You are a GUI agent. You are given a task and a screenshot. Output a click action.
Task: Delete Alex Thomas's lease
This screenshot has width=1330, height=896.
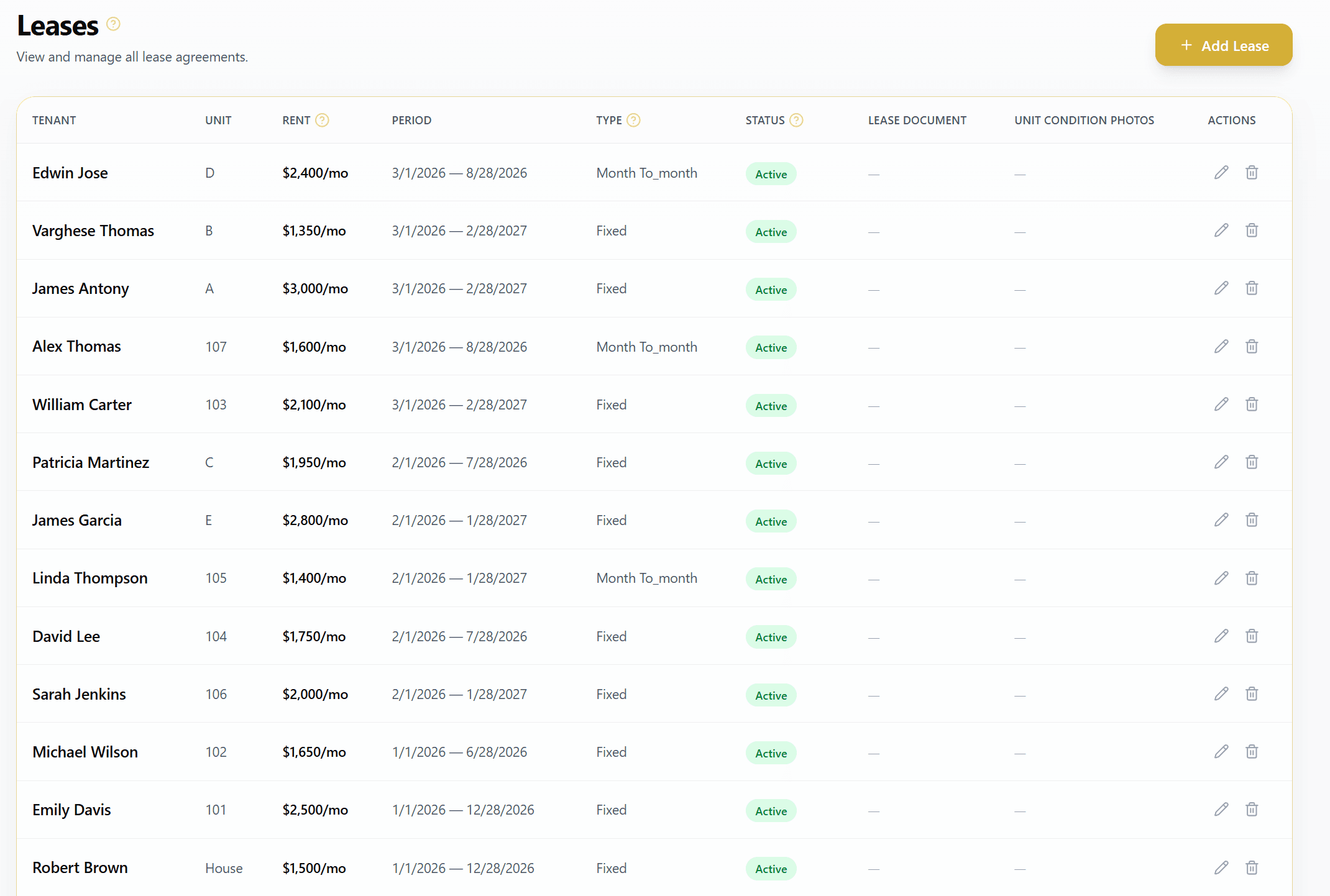1252,346
